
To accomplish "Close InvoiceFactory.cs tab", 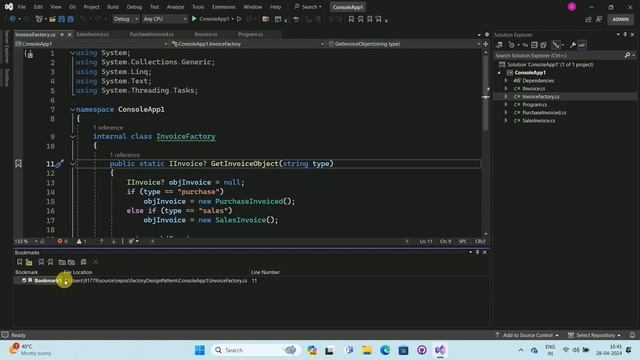I will click(69, 35).
